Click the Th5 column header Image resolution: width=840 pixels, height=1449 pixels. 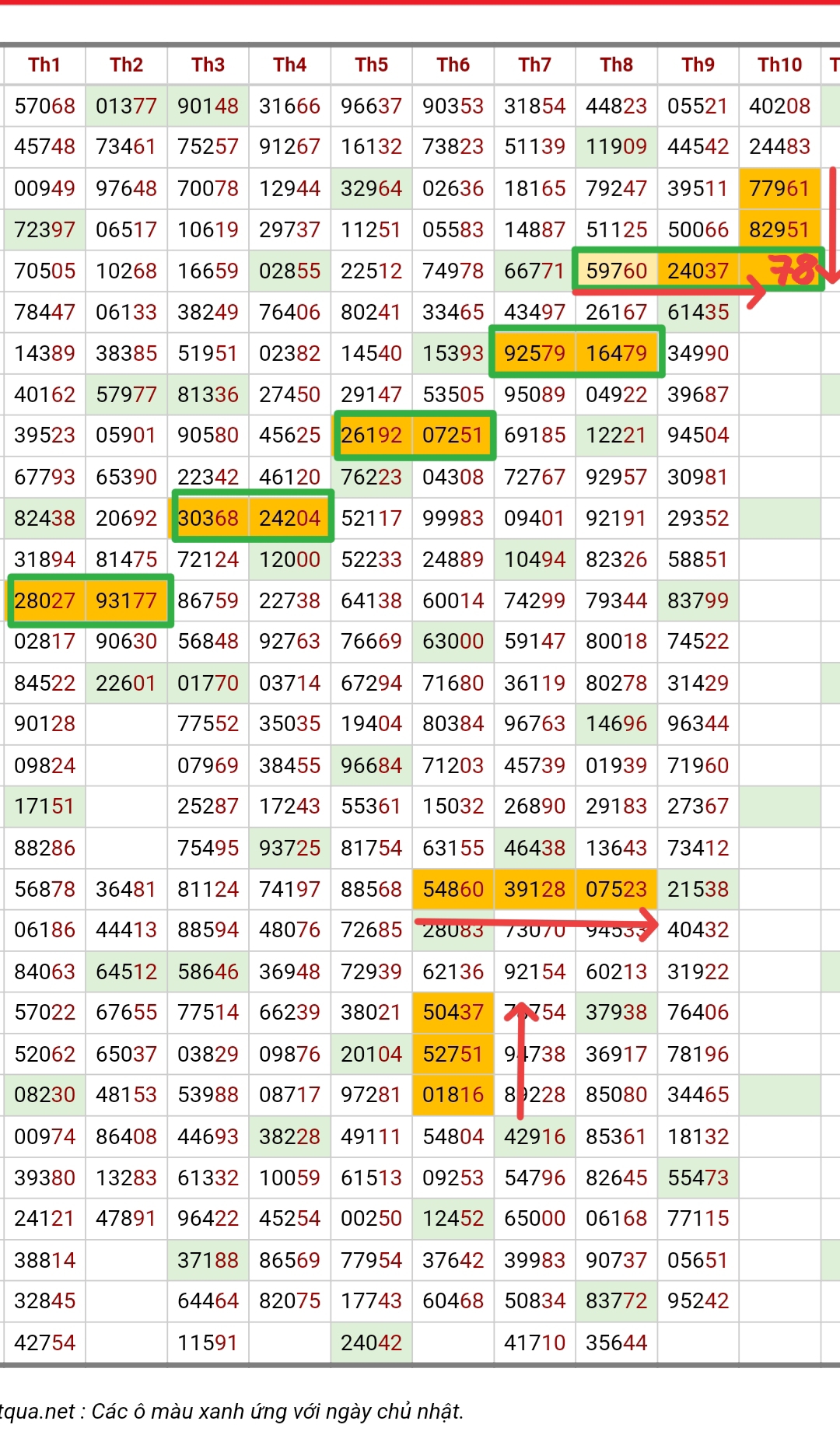click(x=371, y=65)
